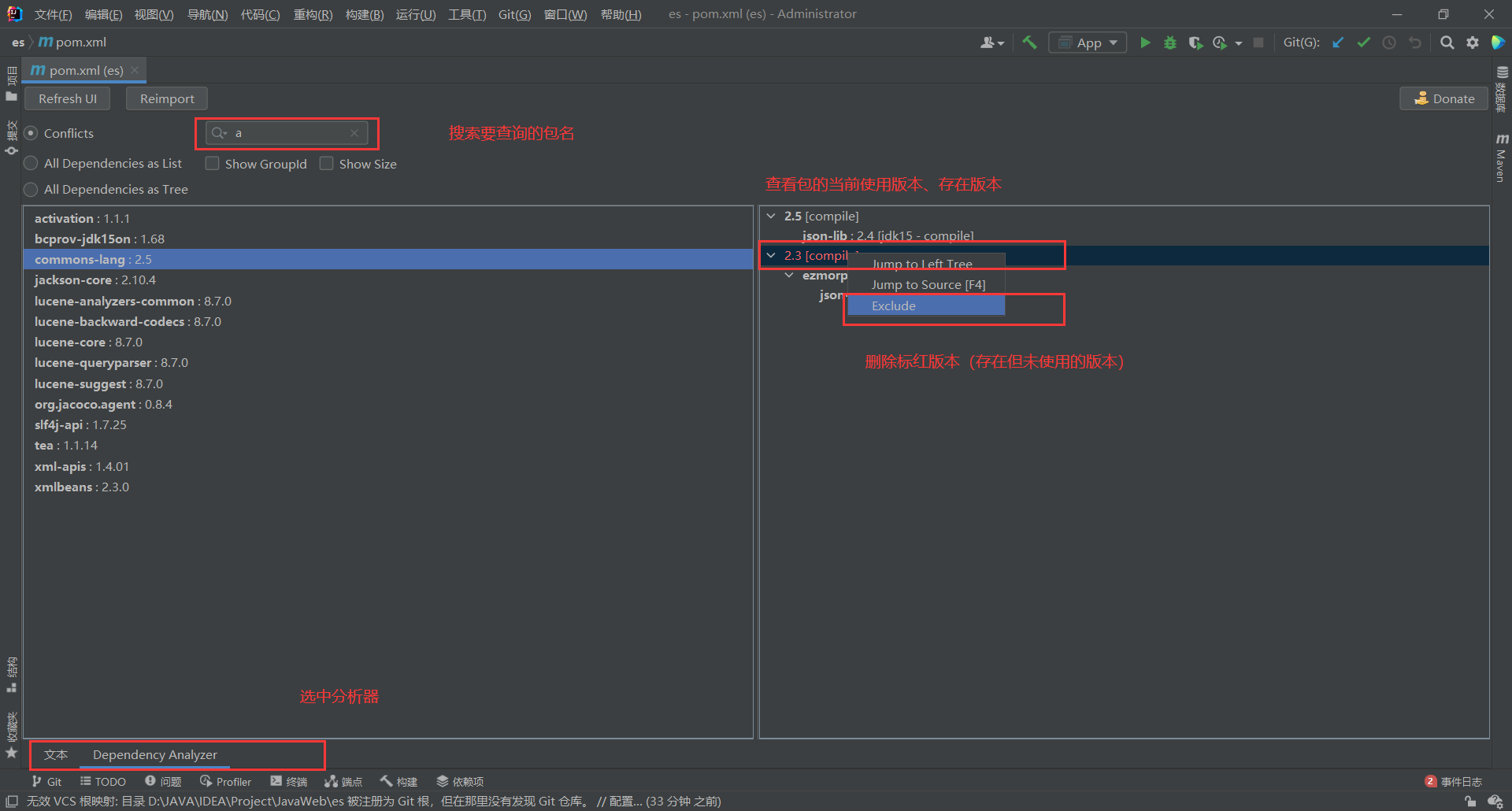Image resolution: width=1512 pixels, height=811 pixels.
Task: Choose Exclude from the context menu
Action: point(926,306)
